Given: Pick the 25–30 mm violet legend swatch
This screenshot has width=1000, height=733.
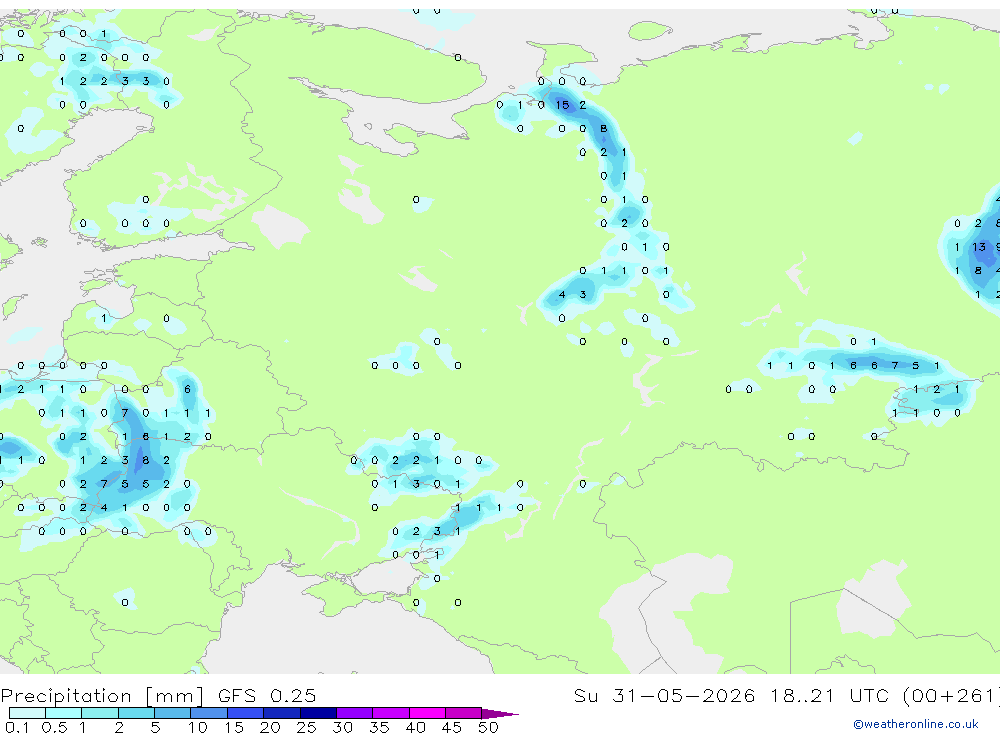Looking at the screenshot, I should (318, 713).
